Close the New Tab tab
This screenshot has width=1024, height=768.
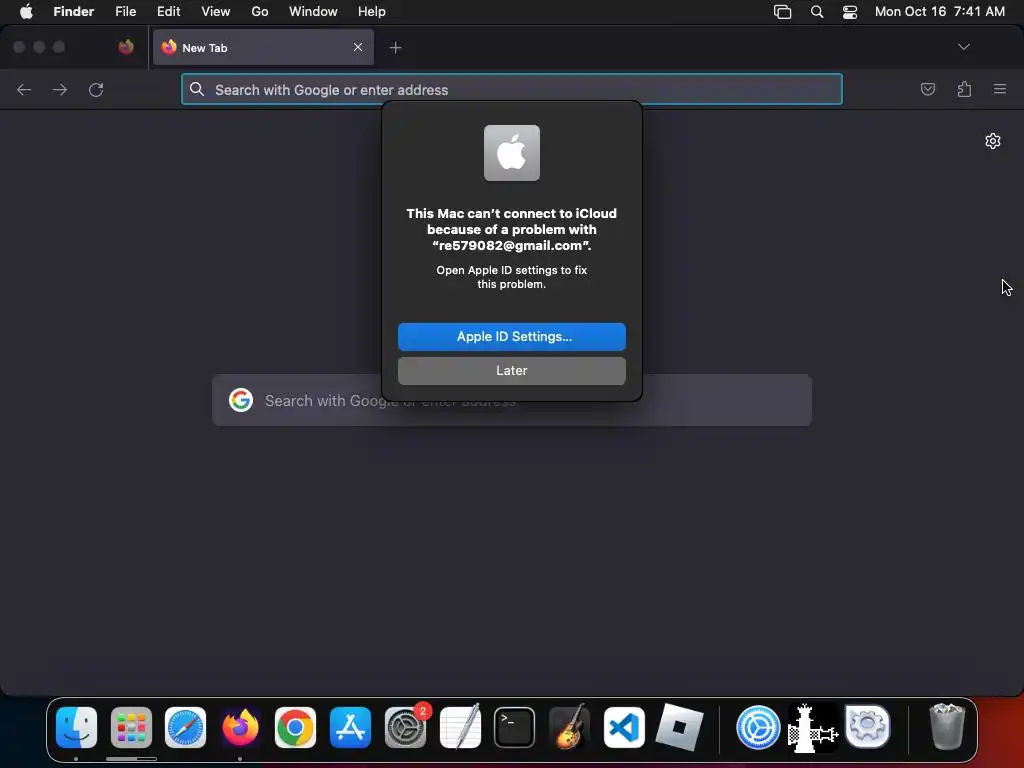(x=358, y=47)
